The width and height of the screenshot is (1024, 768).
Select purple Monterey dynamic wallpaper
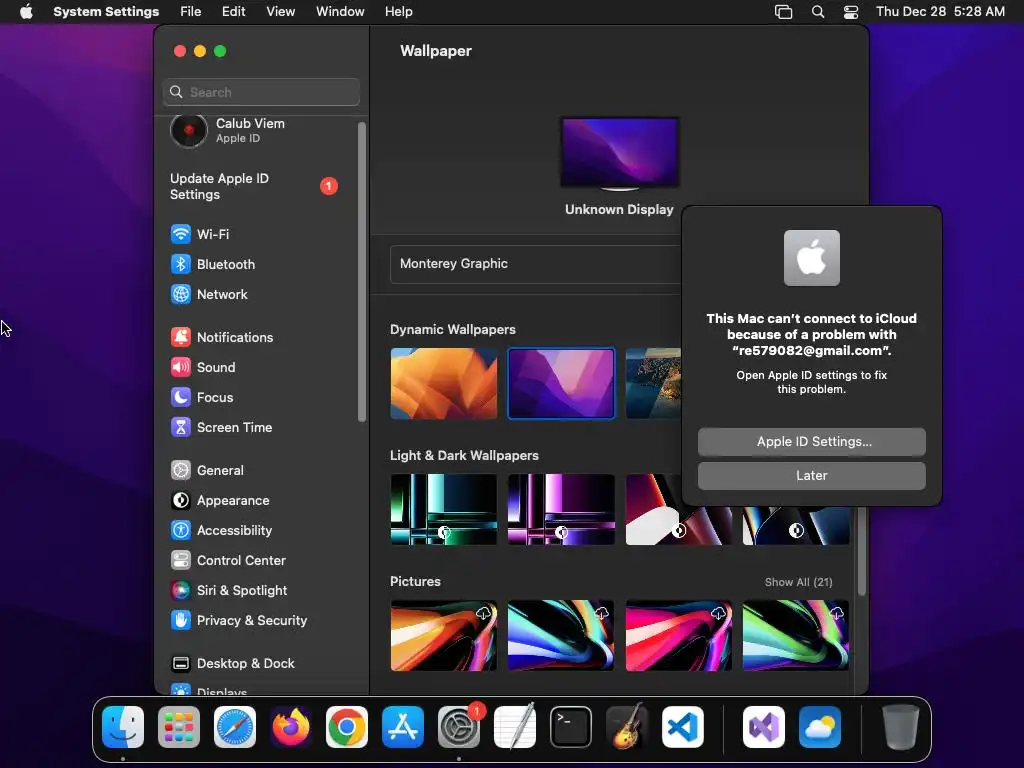[561, 383]
